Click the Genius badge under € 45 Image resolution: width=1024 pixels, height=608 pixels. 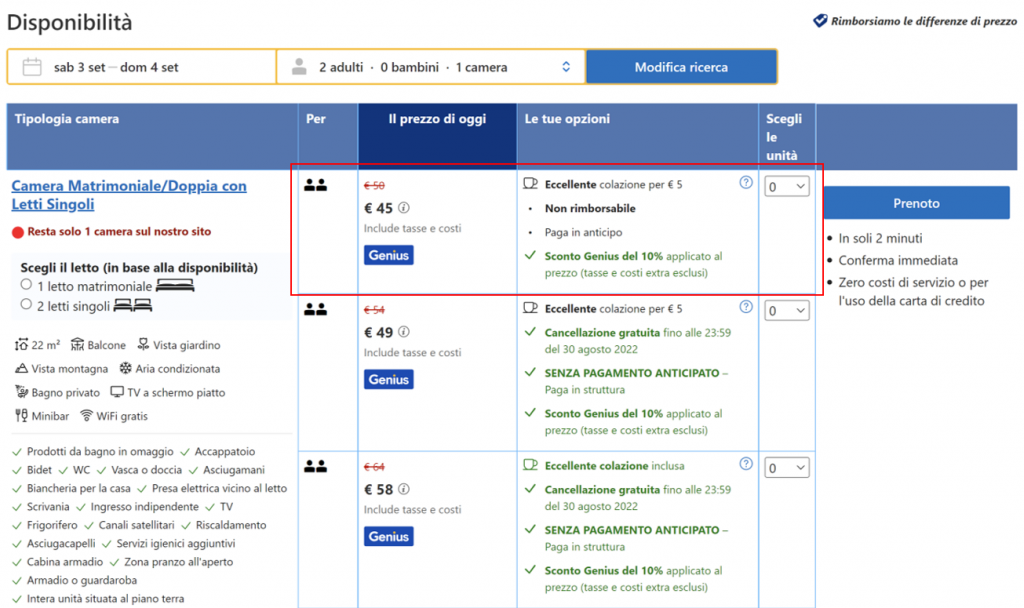pos(388,256)
